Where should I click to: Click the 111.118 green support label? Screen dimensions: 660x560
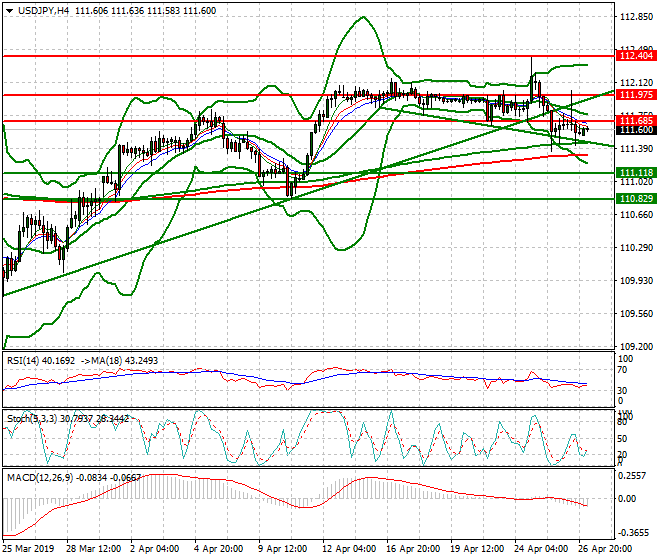[636, 173]
